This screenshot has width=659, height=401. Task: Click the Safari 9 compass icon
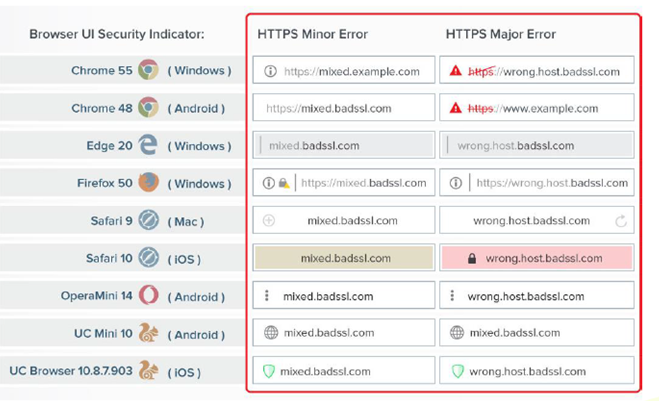[x=148, y=221]
